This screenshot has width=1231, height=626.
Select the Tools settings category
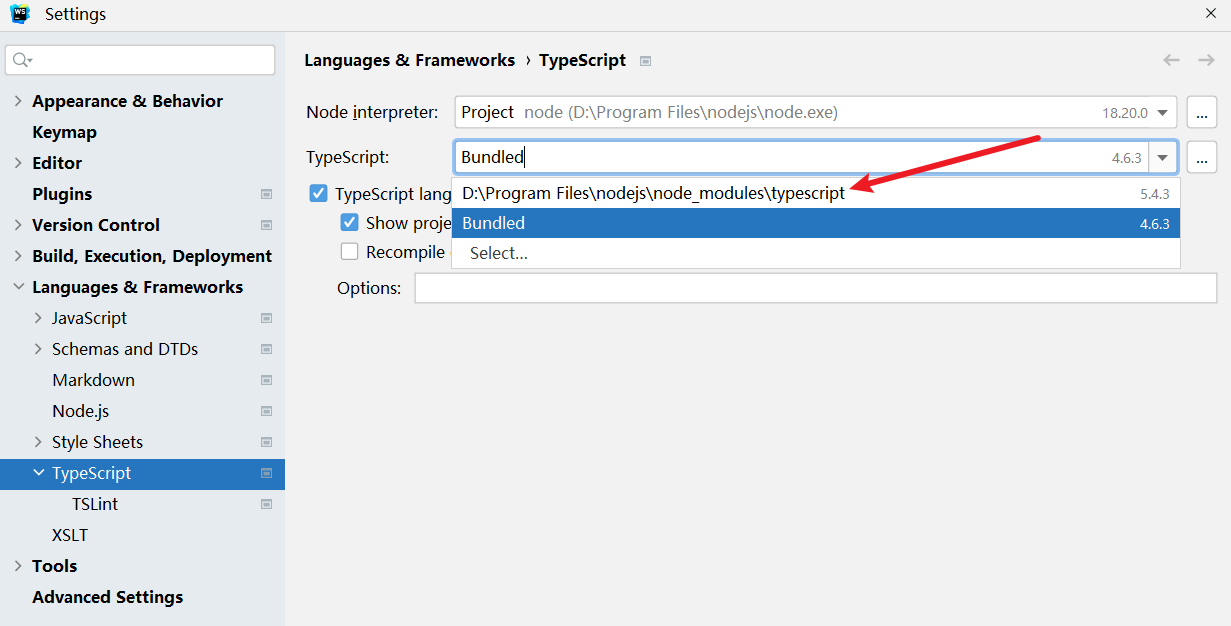54,566
